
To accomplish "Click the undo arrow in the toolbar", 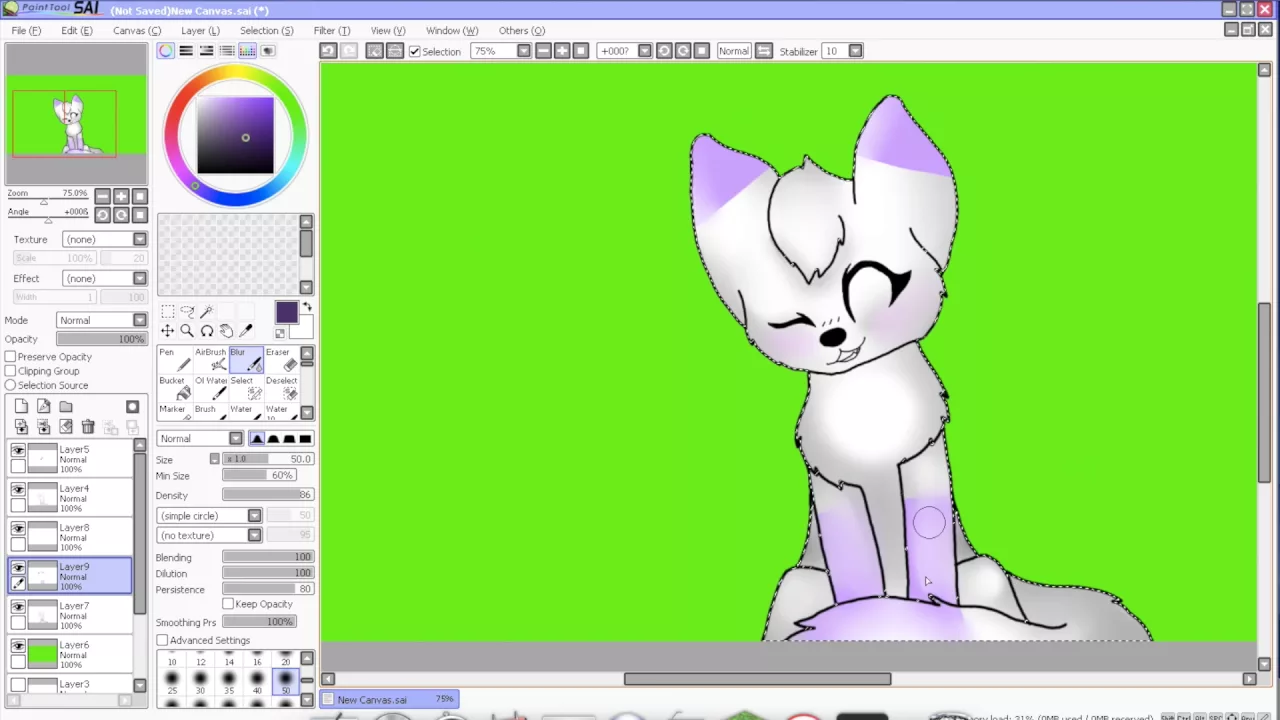I will [x=328, y=51].
